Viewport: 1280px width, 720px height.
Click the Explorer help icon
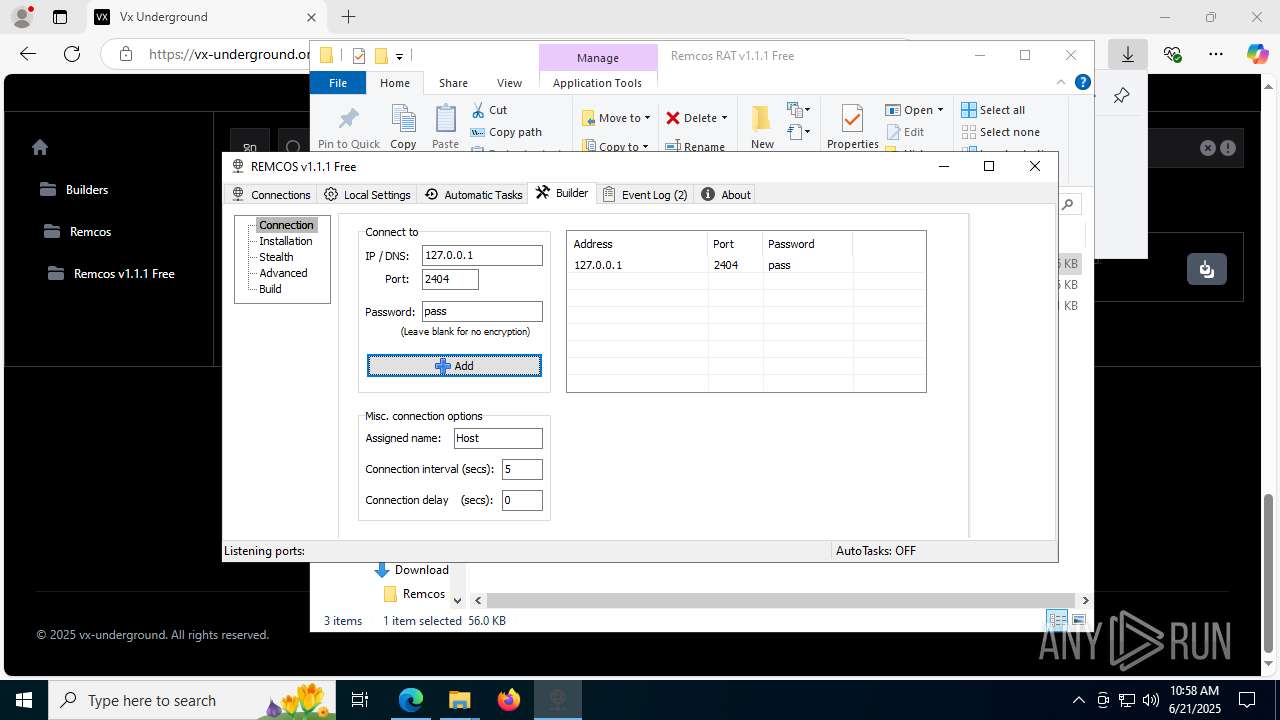(1082, 82)
